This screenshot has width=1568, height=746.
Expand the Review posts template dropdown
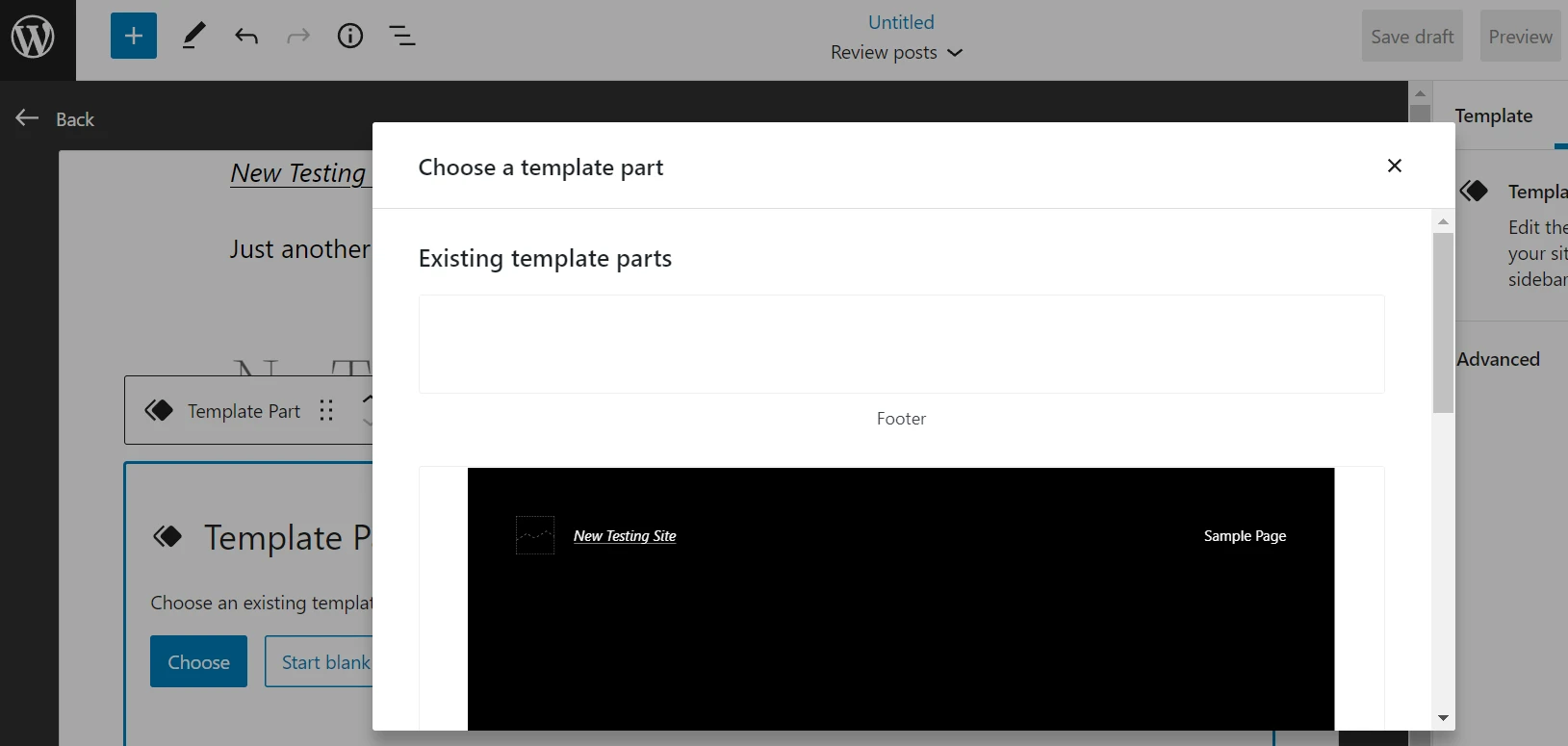click(x=896, y=53)
